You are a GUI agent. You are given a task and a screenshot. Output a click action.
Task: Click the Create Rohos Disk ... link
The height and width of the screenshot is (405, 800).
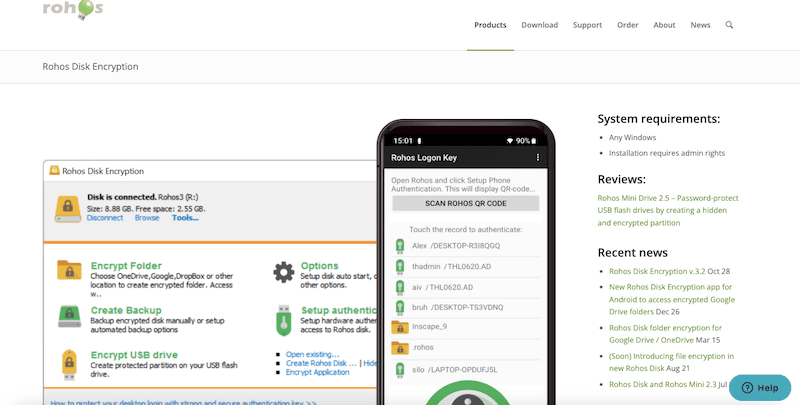coord(321,363)
